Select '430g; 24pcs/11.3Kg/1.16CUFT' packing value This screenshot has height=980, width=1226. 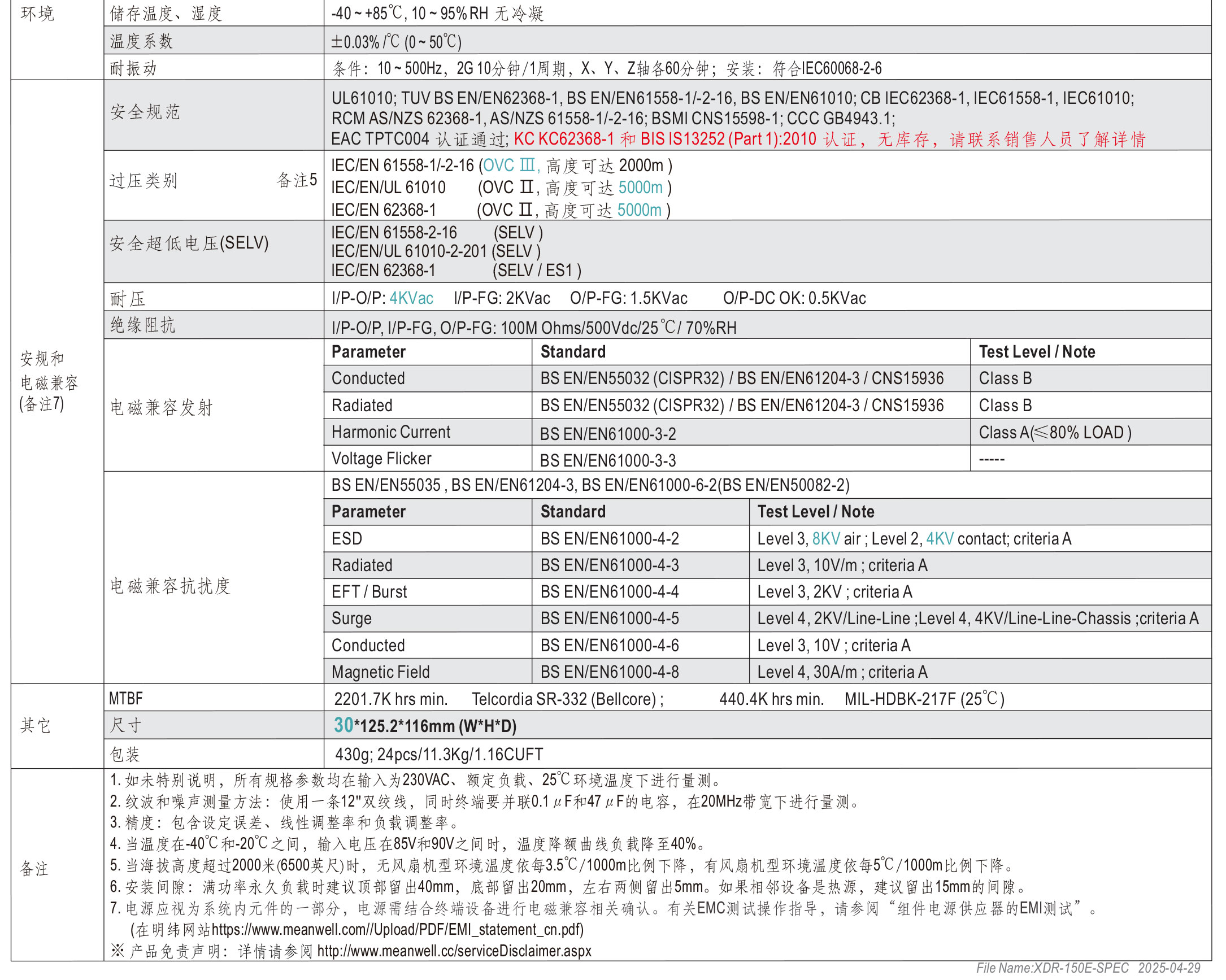[x=439, y=754]
